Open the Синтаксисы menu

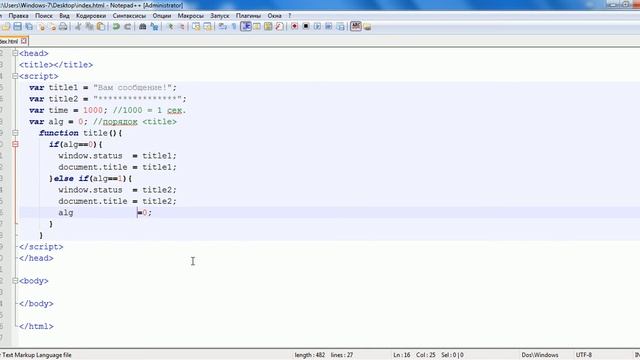(x=129, y=16)
